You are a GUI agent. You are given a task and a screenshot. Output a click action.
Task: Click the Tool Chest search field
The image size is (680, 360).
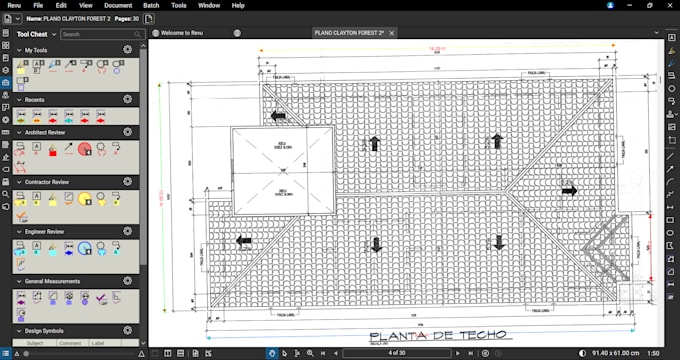102,34
